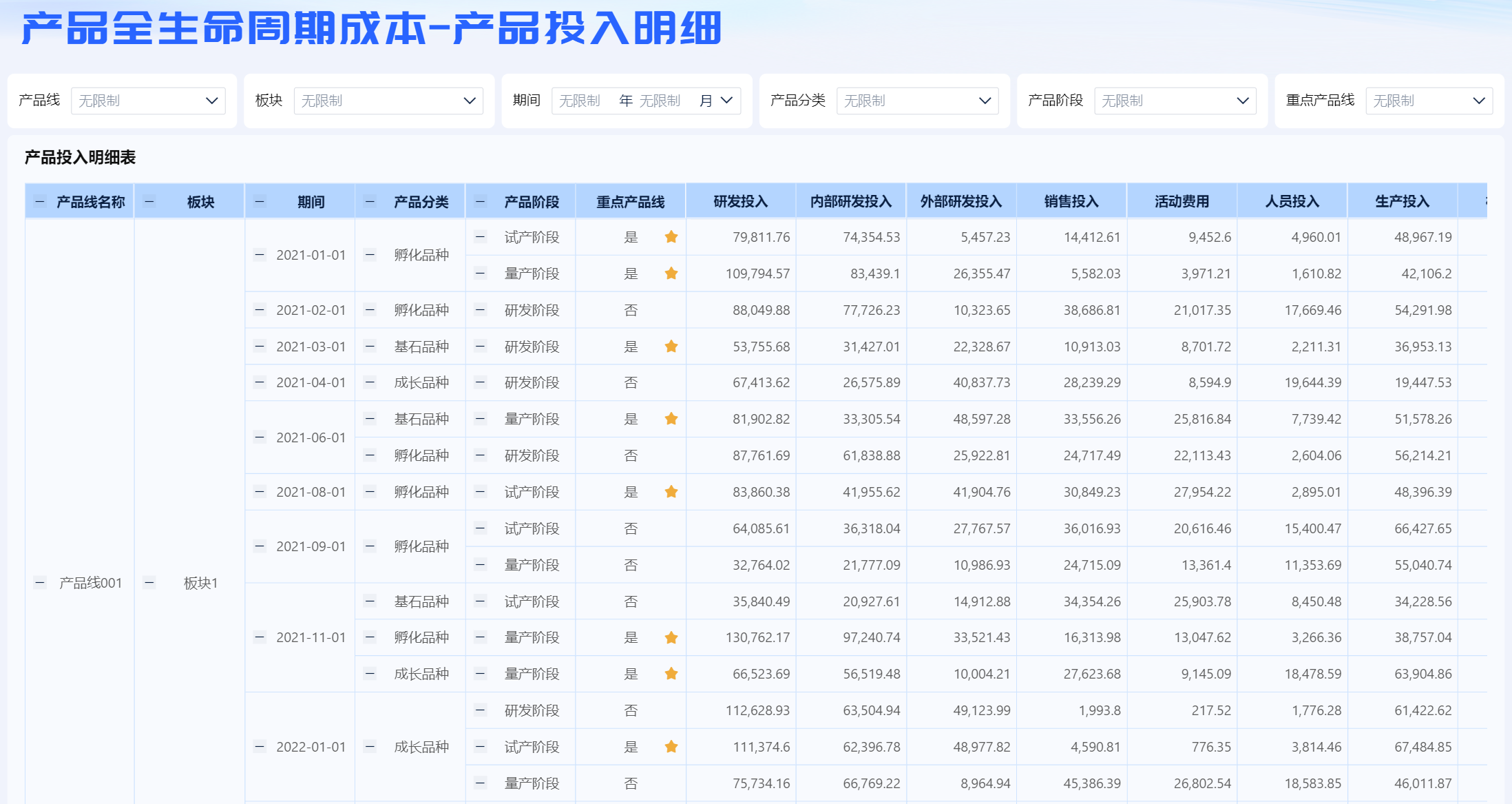Click star icon in row 109,794.57
The width and height of the screenshot is (1512, 804).
coord(671,274)
